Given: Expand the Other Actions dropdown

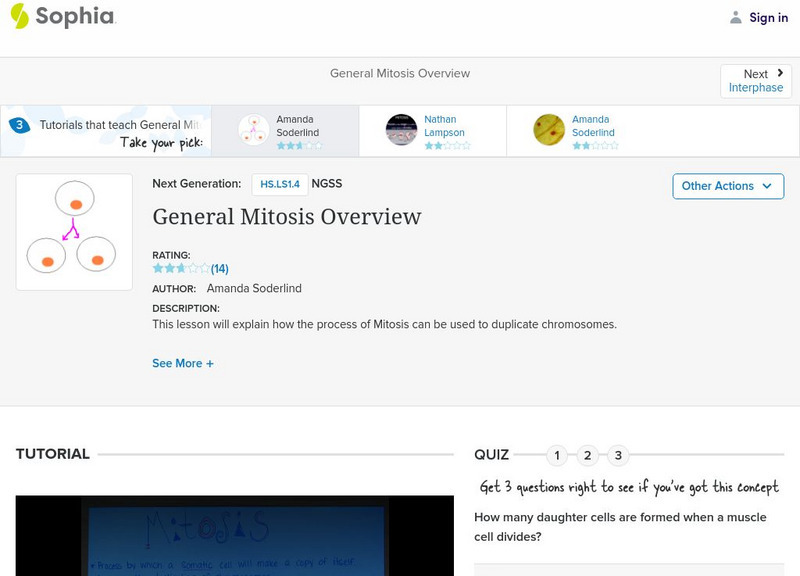Looking at the screenshot, I should click(x=728, y=186).
